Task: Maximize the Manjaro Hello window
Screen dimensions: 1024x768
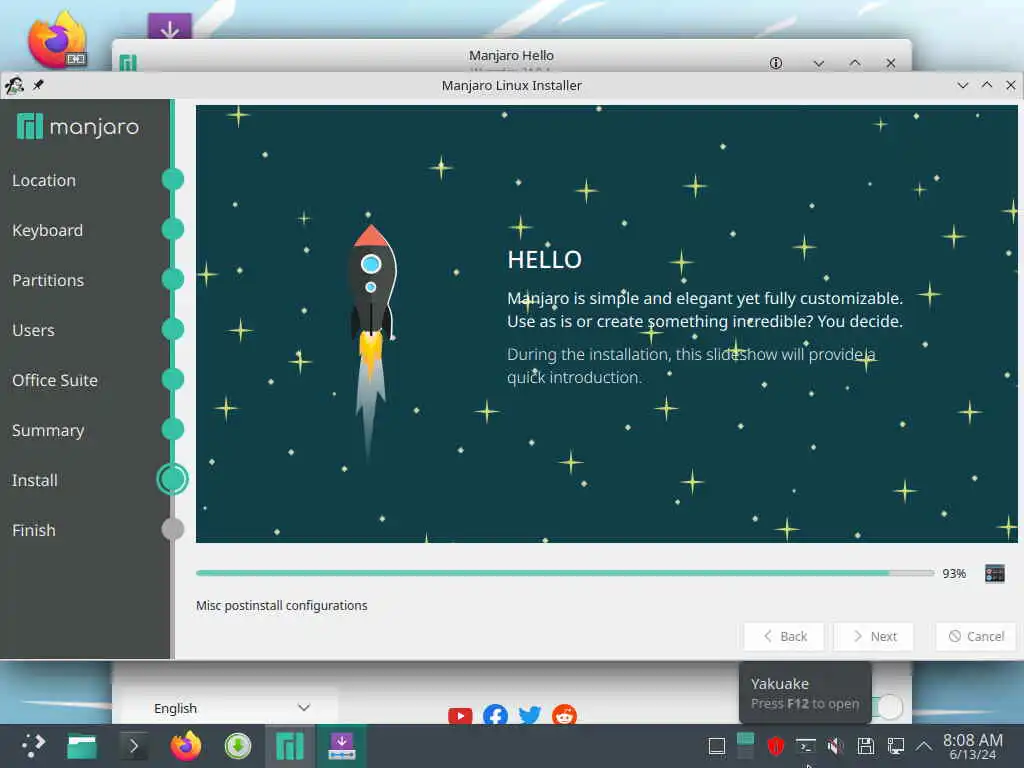Action: pos(854,63)
